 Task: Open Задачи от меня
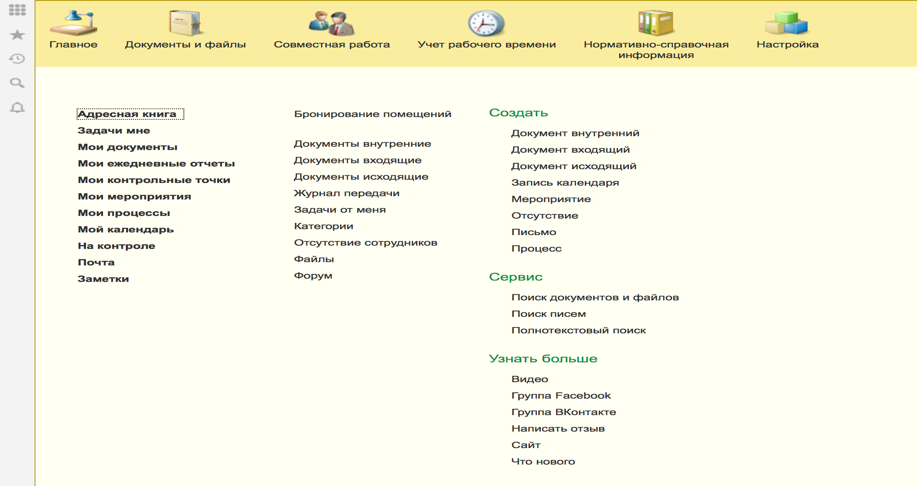pos(340,209)
